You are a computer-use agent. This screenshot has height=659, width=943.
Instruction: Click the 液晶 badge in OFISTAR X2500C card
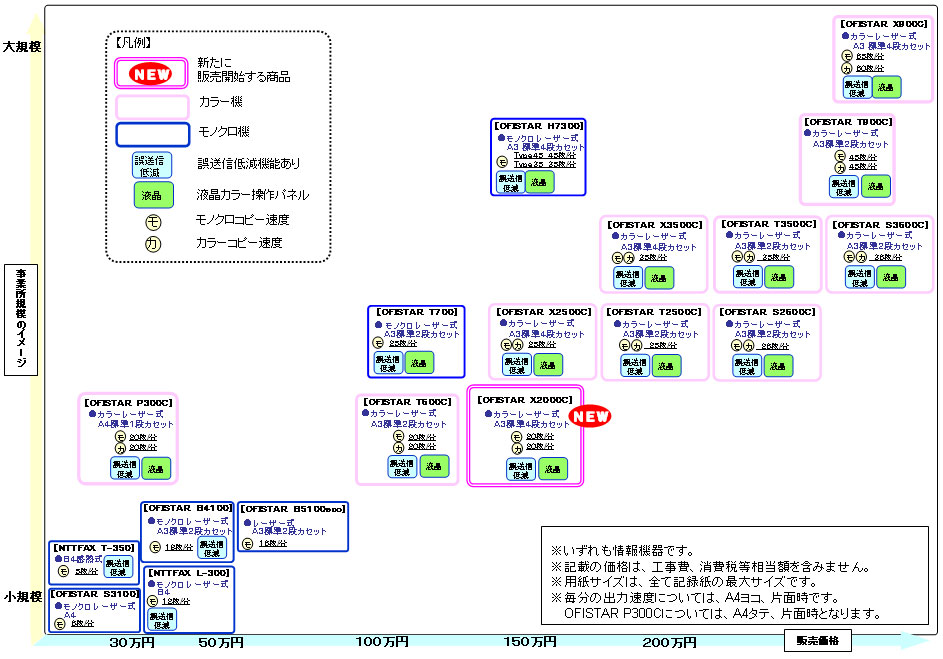coord(547,364)
